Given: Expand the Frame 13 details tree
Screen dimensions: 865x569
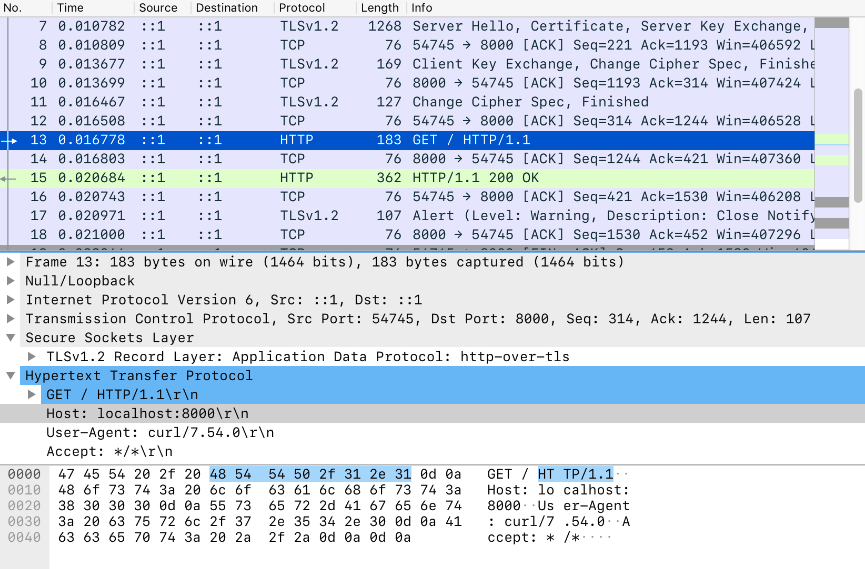Looking at the screenshot, I should 11,262.
